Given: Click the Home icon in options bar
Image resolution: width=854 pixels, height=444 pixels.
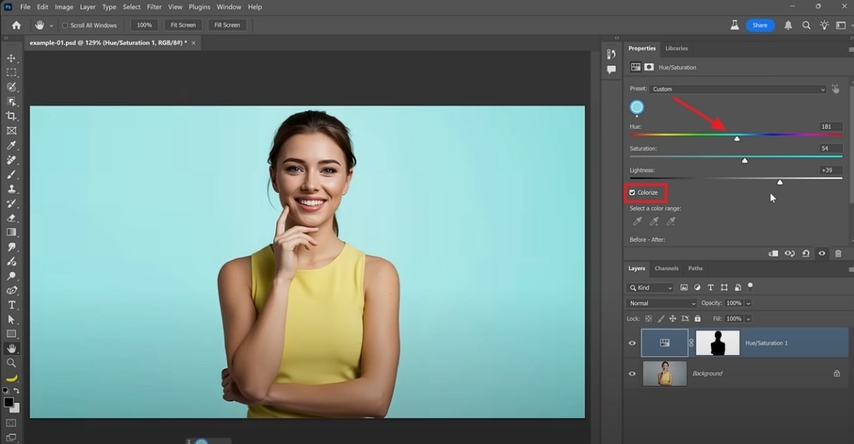Looking at the screenshot, I should pos(16,25).
